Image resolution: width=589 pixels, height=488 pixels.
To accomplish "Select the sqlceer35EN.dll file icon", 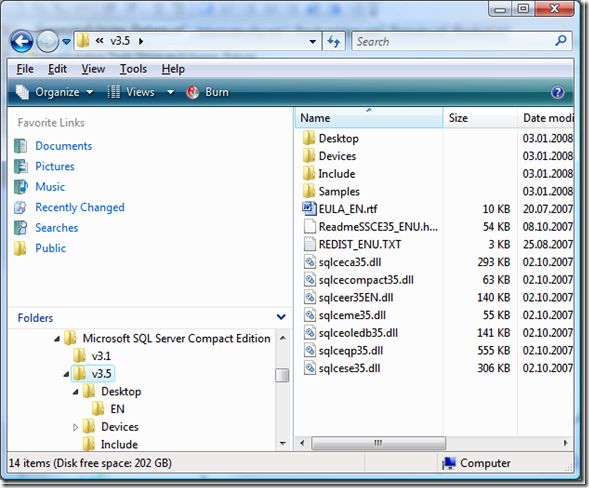I will pyautogui.click(x=310, y=298).
